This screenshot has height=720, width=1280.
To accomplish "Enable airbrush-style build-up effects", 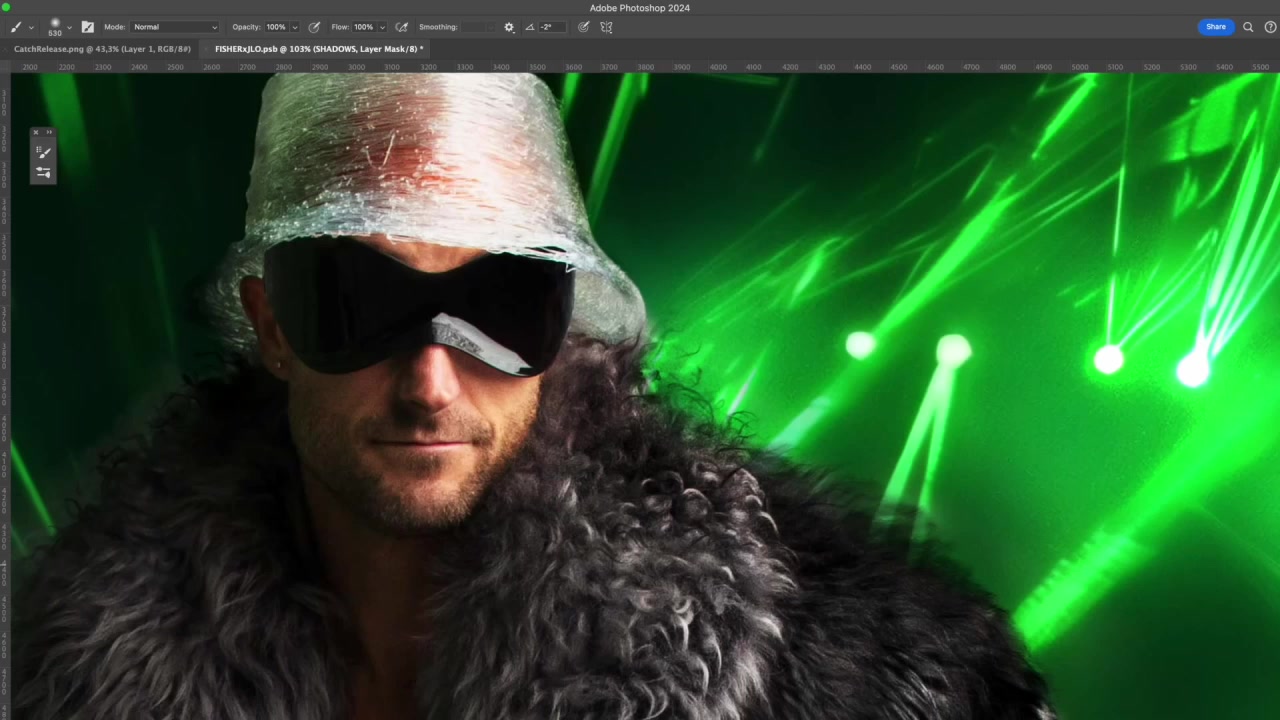I will coord(402,27).
